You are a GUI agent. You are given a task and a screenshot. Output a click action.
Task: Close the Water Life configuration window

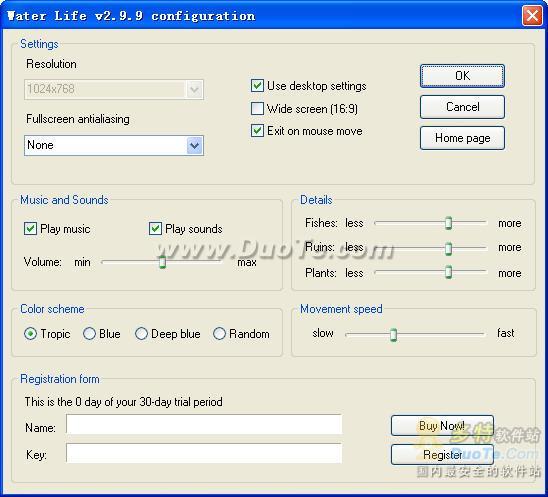click(532, 15)
